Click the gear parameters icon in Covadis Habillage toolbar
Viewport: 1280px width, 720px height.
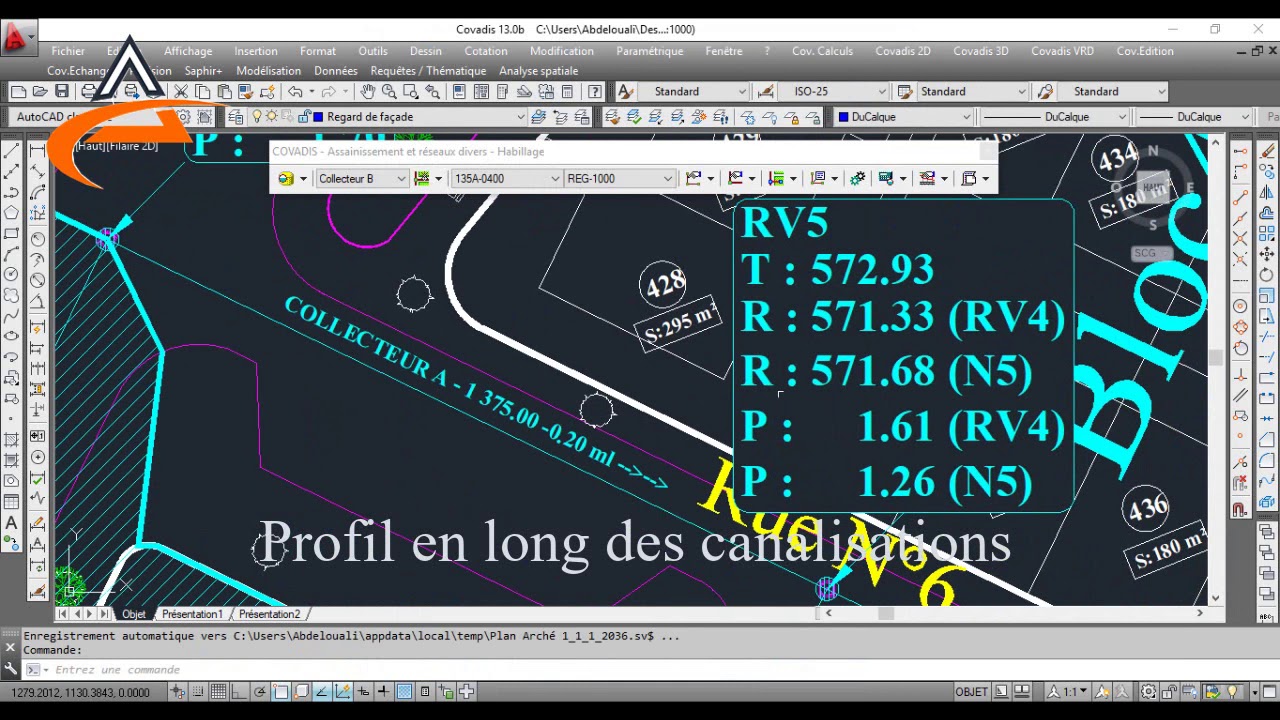(x=857, y=178)
